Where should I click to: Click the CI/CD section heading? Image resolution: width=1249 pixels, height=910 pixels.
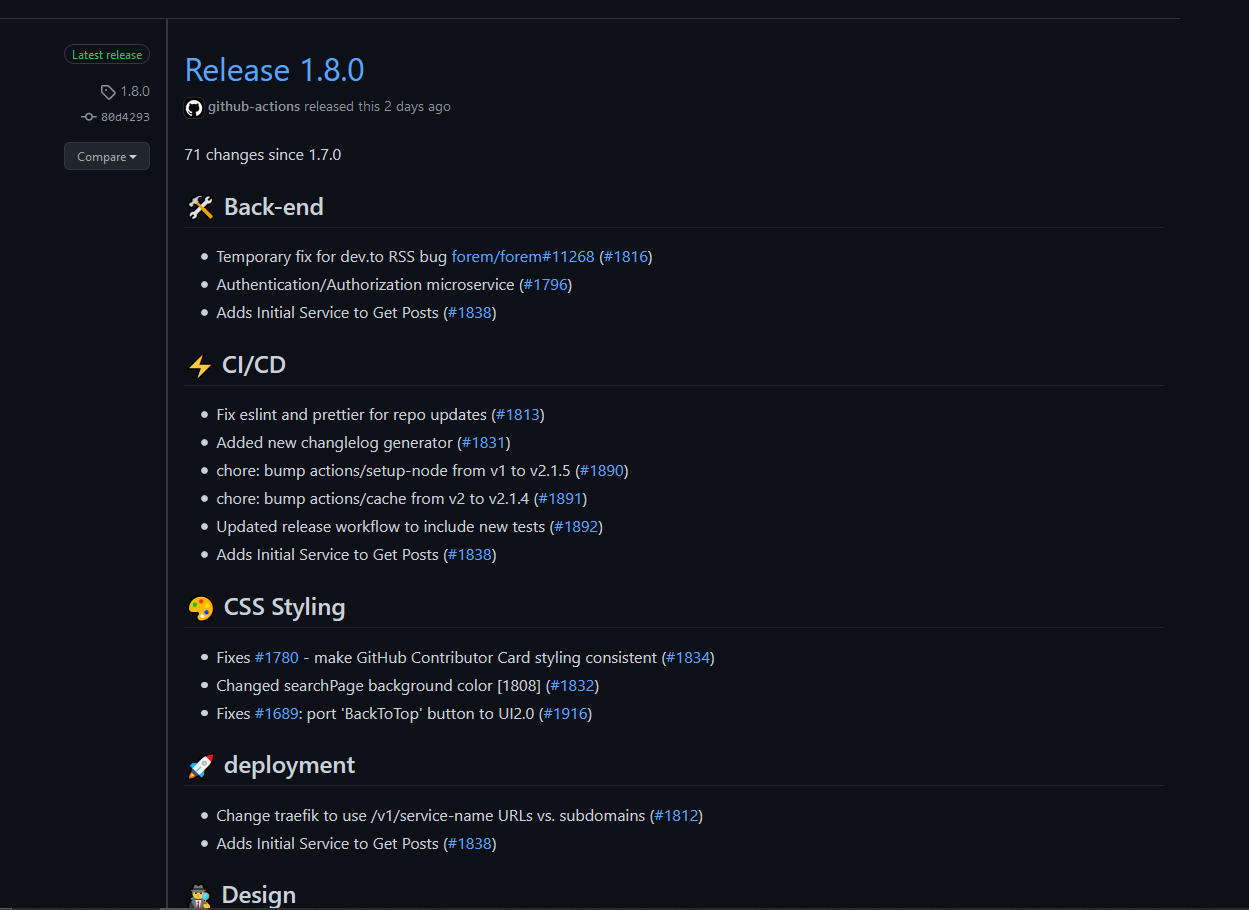254,365
